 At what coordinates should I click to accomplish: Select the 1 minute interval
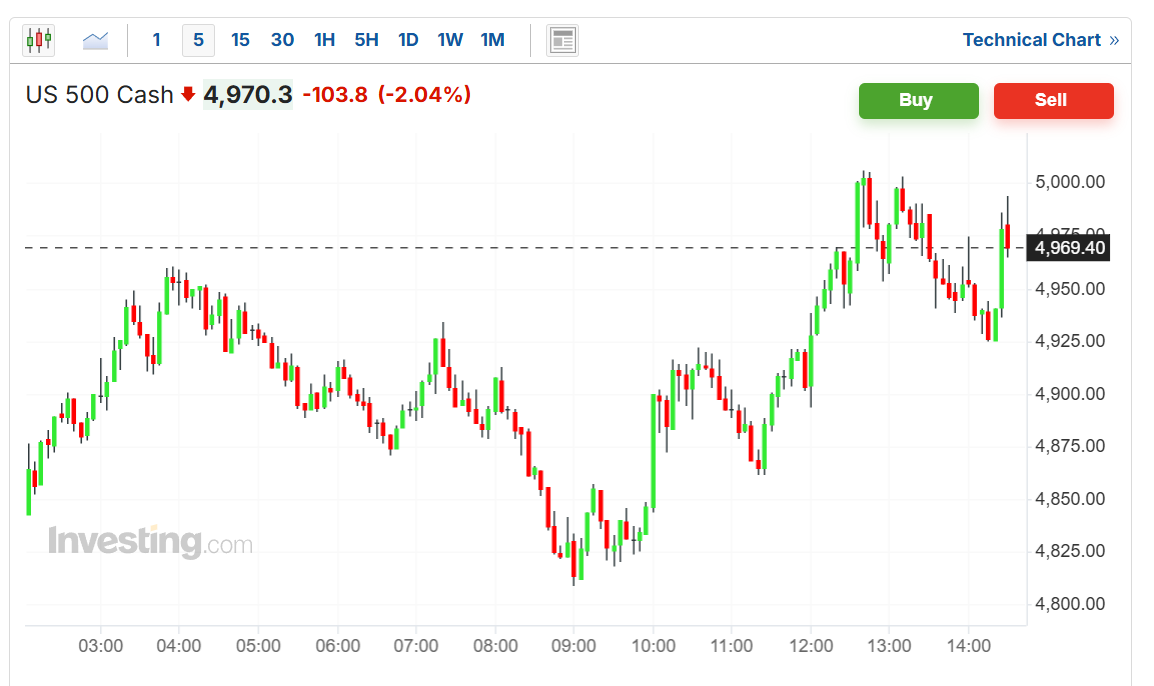click(157, 40)
